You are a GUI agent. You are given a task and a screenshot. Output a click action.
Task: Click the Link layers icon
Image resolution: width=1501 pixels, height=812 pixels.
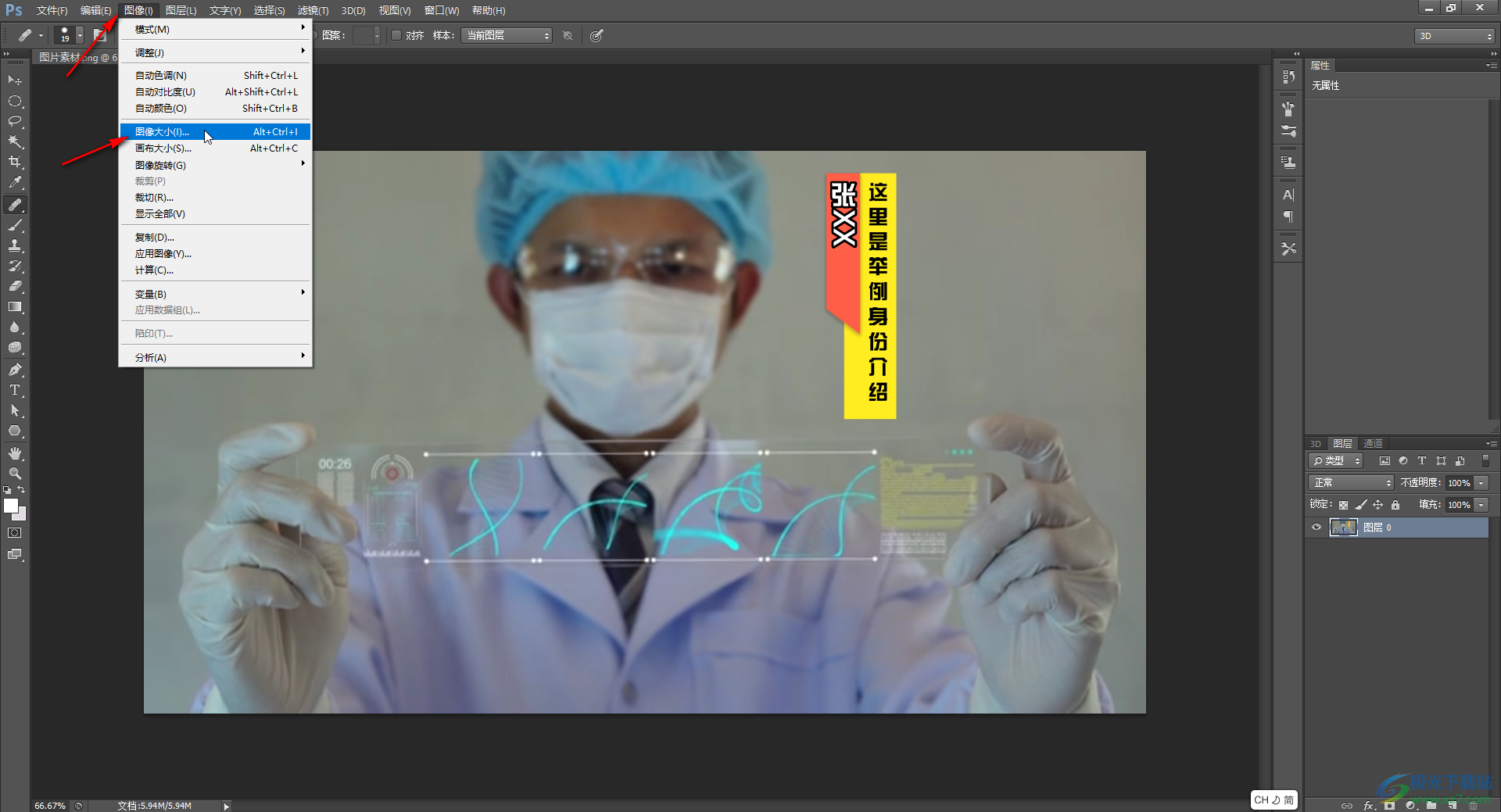[x=1347, y=805]
